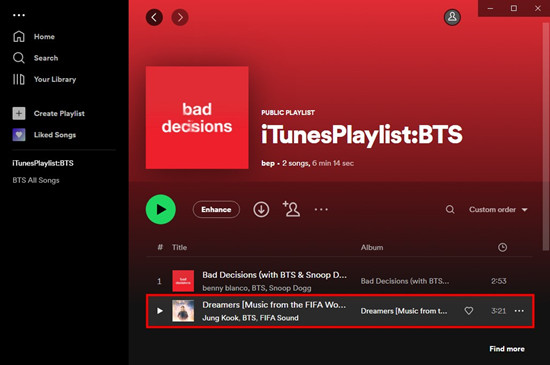Play the Dreamers track using its play arrow

pos(160,311)
